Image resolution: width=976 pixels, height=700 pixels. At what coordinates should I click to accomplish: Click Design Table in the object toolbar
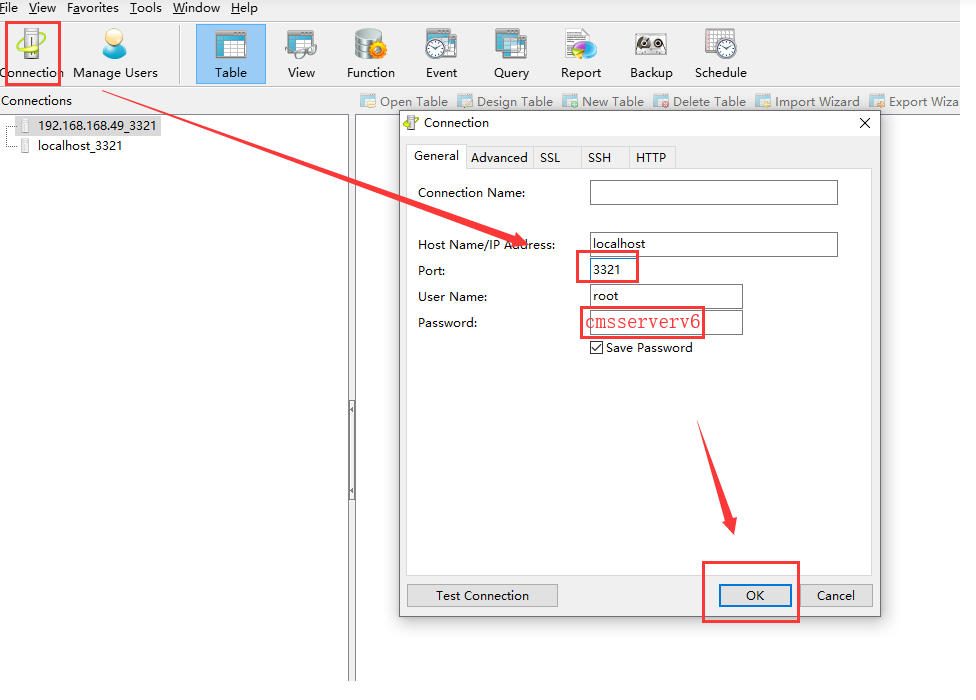point(505,101)
